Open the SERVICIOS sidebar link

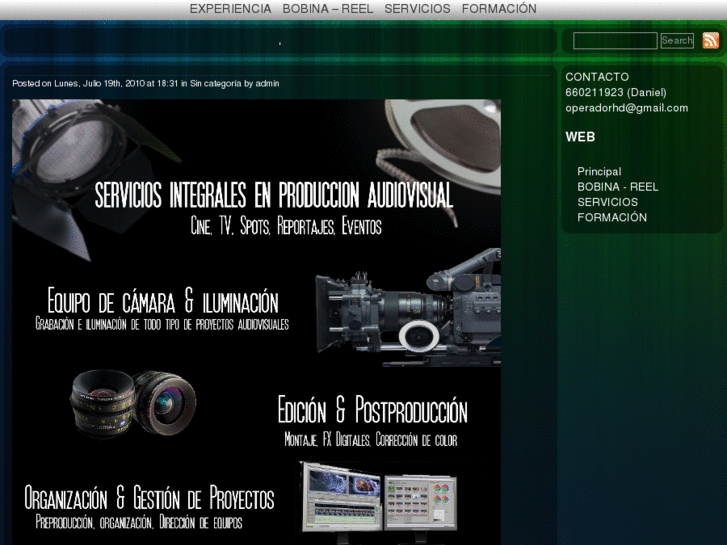[x=607, y=202]
